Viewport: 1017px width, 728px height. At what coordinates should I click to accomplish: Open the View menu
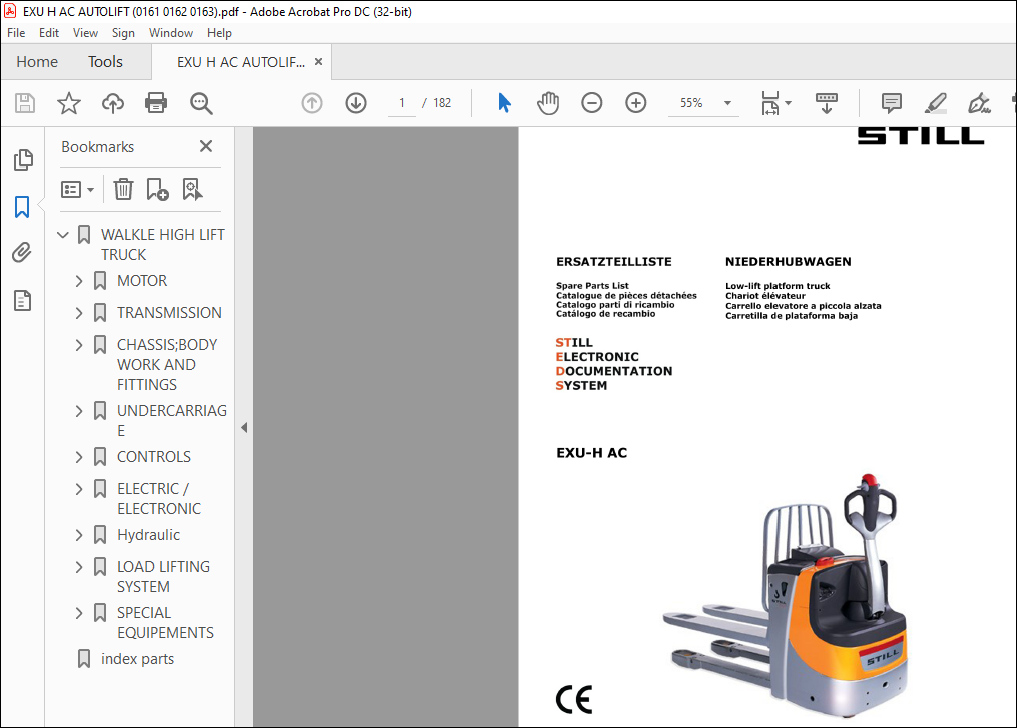coord(85,32)
